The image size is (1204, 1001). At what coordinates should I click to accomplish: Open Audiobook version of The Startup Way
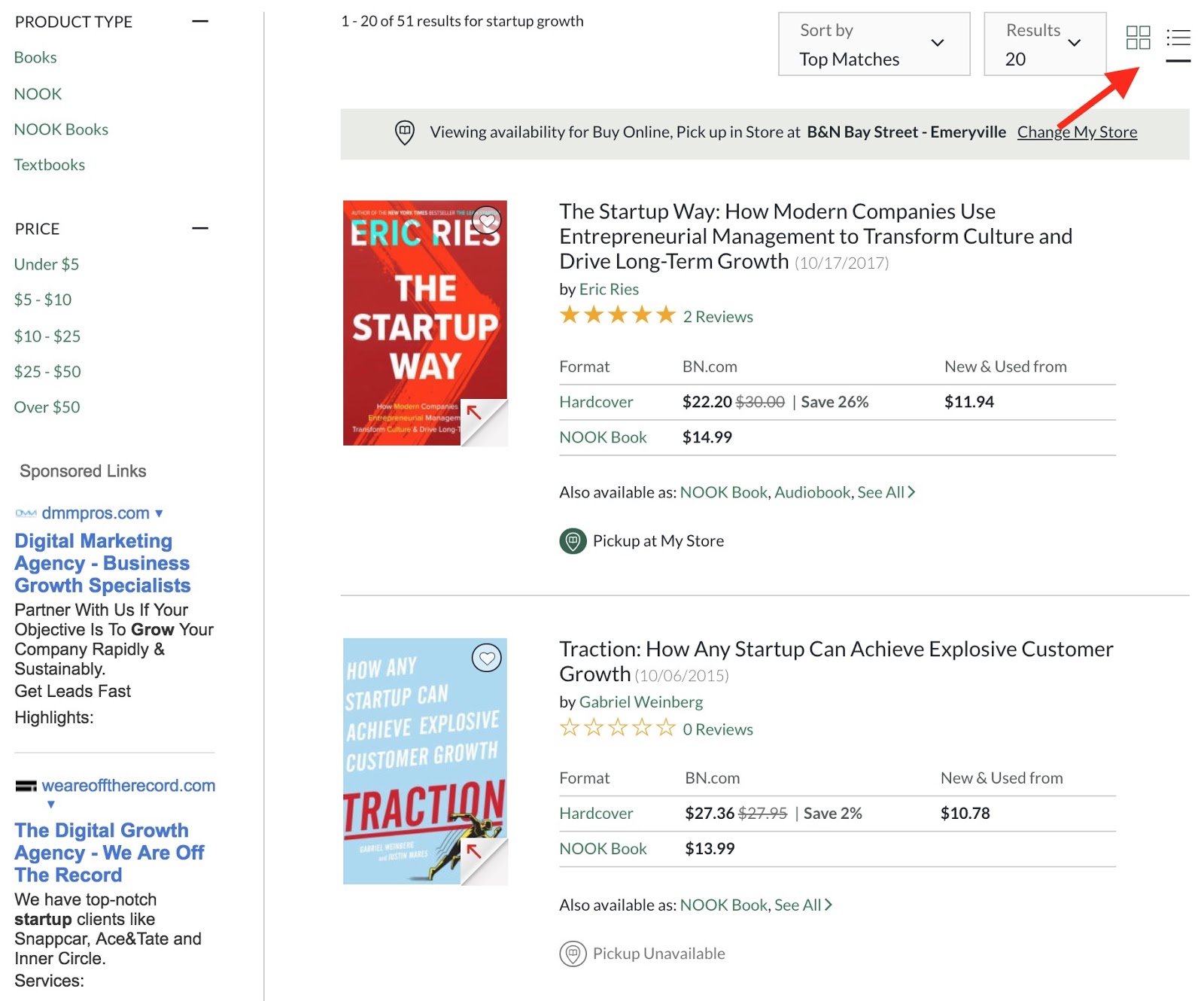[x=813, y=492]
